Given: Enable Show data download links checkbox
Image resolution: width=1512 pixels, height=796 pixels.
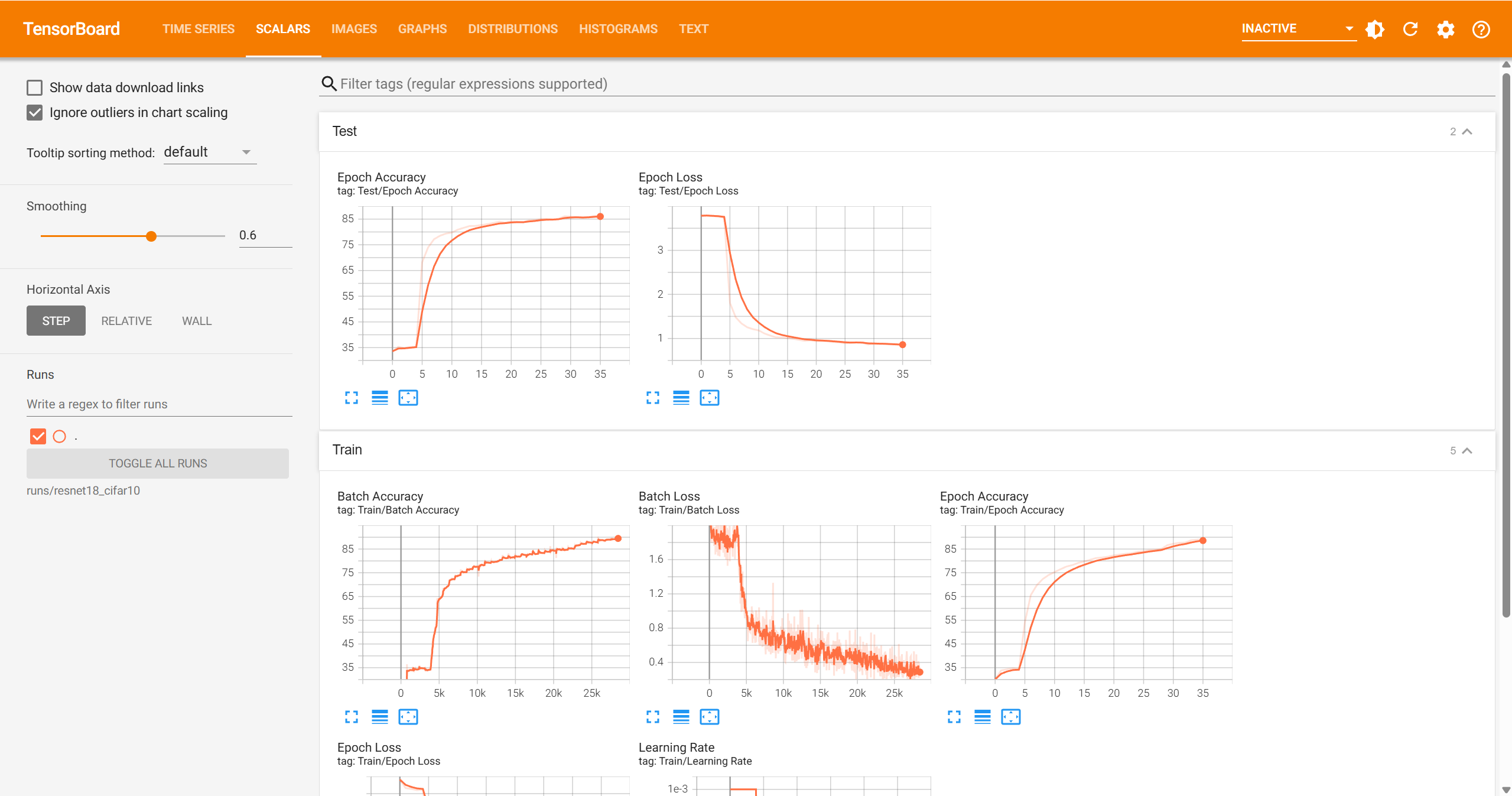Looking at the screenshot, I should (35, 87).
